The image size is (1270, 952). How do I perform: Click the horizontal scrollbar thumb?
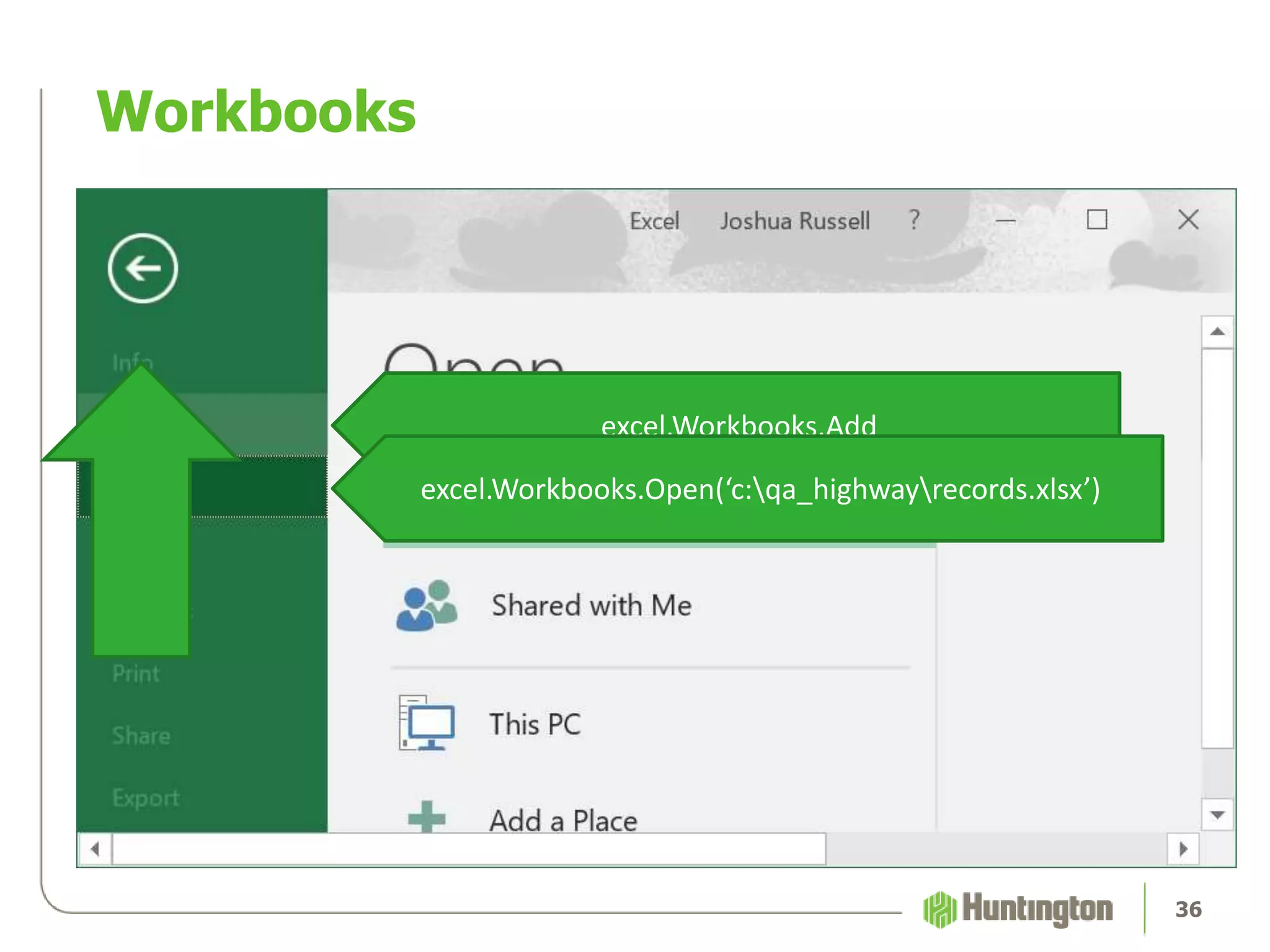(469, 849)
